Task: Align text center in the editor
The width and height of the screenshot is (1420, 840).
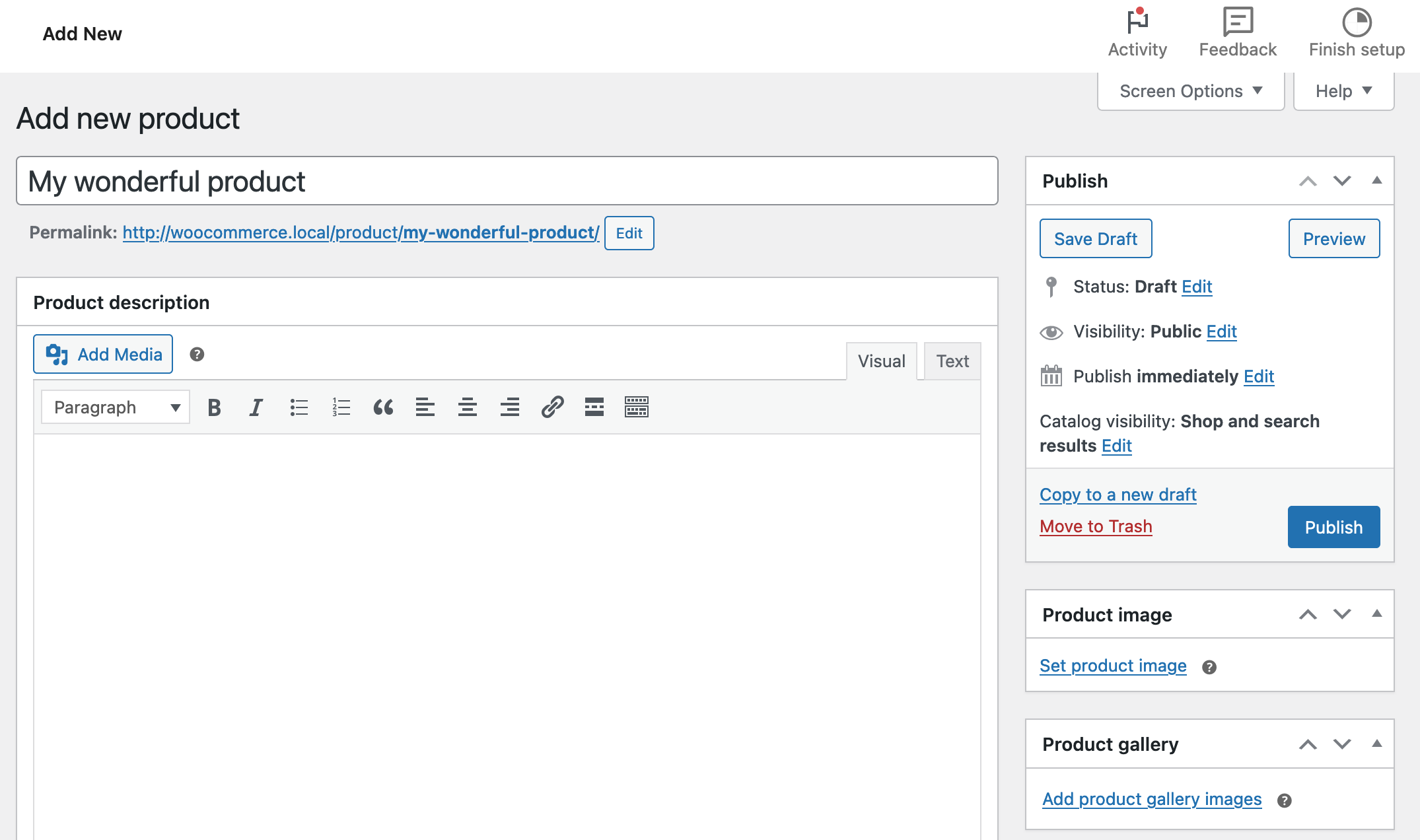Action: tap(468, 407)
